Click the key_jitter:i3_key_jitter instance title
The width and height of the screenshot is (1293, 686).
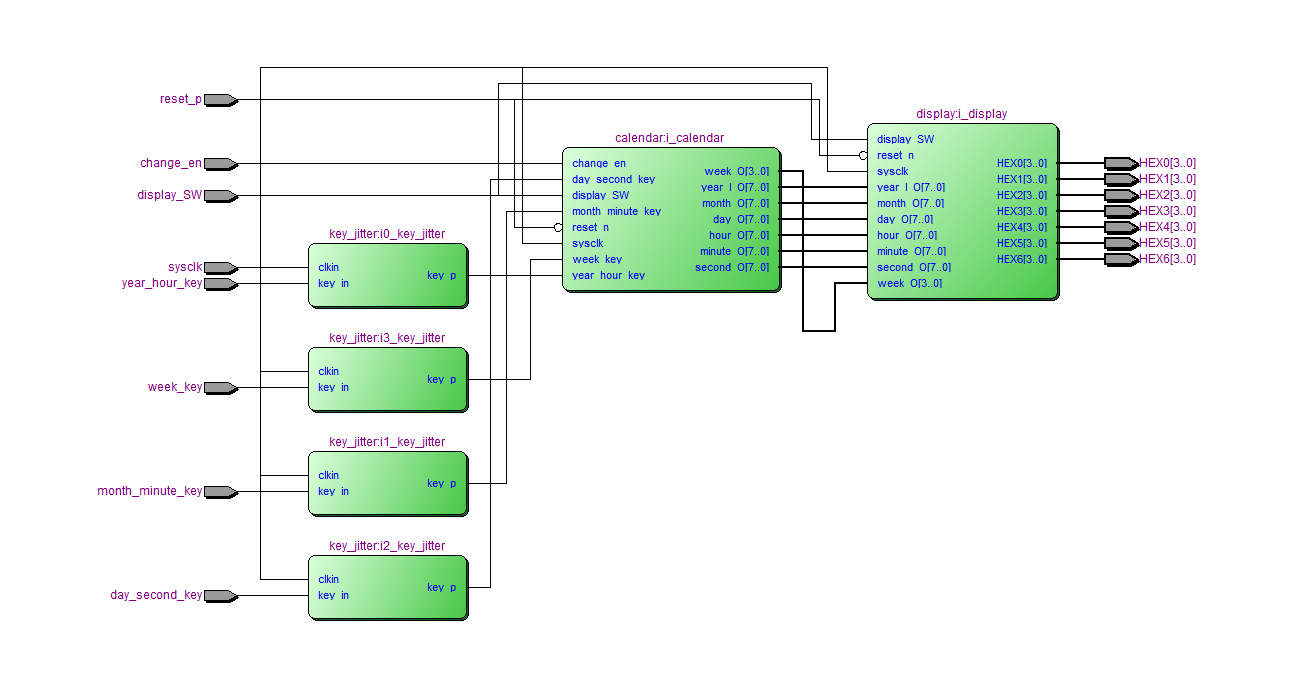[387, 338]
